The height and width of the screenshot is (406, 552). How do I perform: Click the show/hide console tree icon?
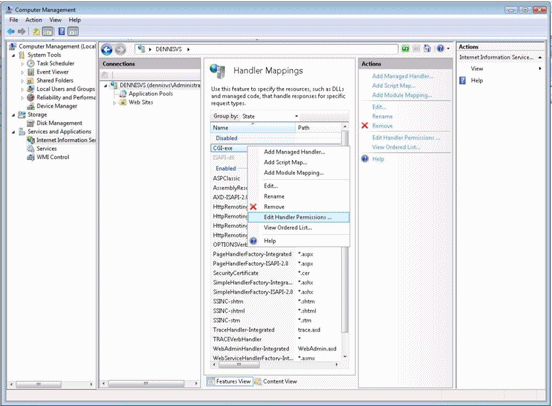click(48, 32)
